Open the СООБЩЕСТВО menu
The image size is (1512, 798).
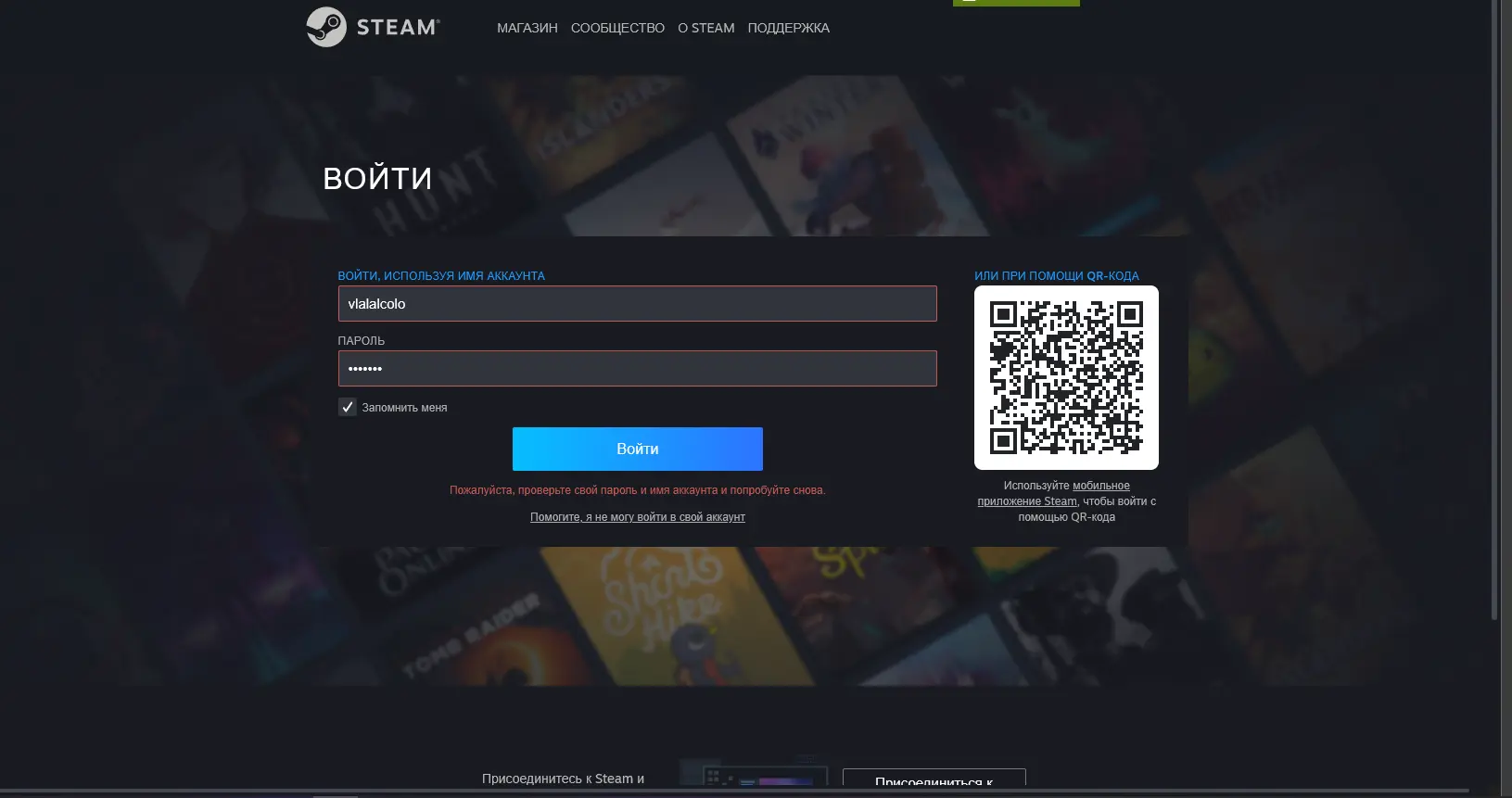[x=617, y=28]
